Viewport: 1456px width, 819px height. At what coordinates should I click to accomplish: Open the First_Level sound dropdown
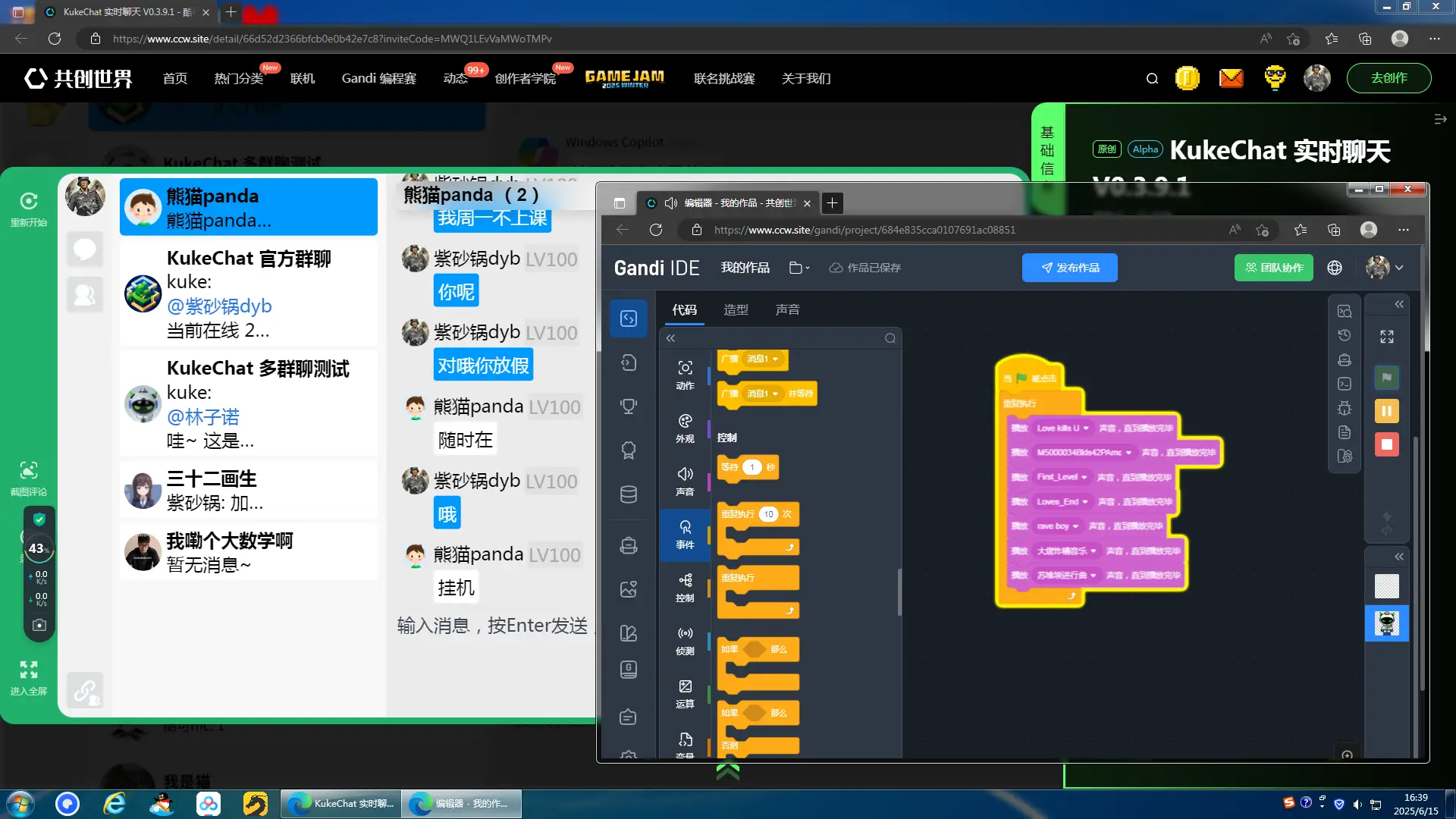click(1062, 477)
